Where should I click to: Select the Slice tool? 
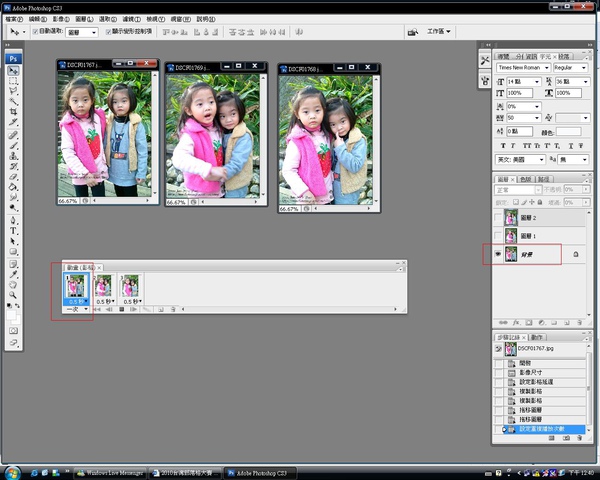pyautogui.click(x=13, y=122)
